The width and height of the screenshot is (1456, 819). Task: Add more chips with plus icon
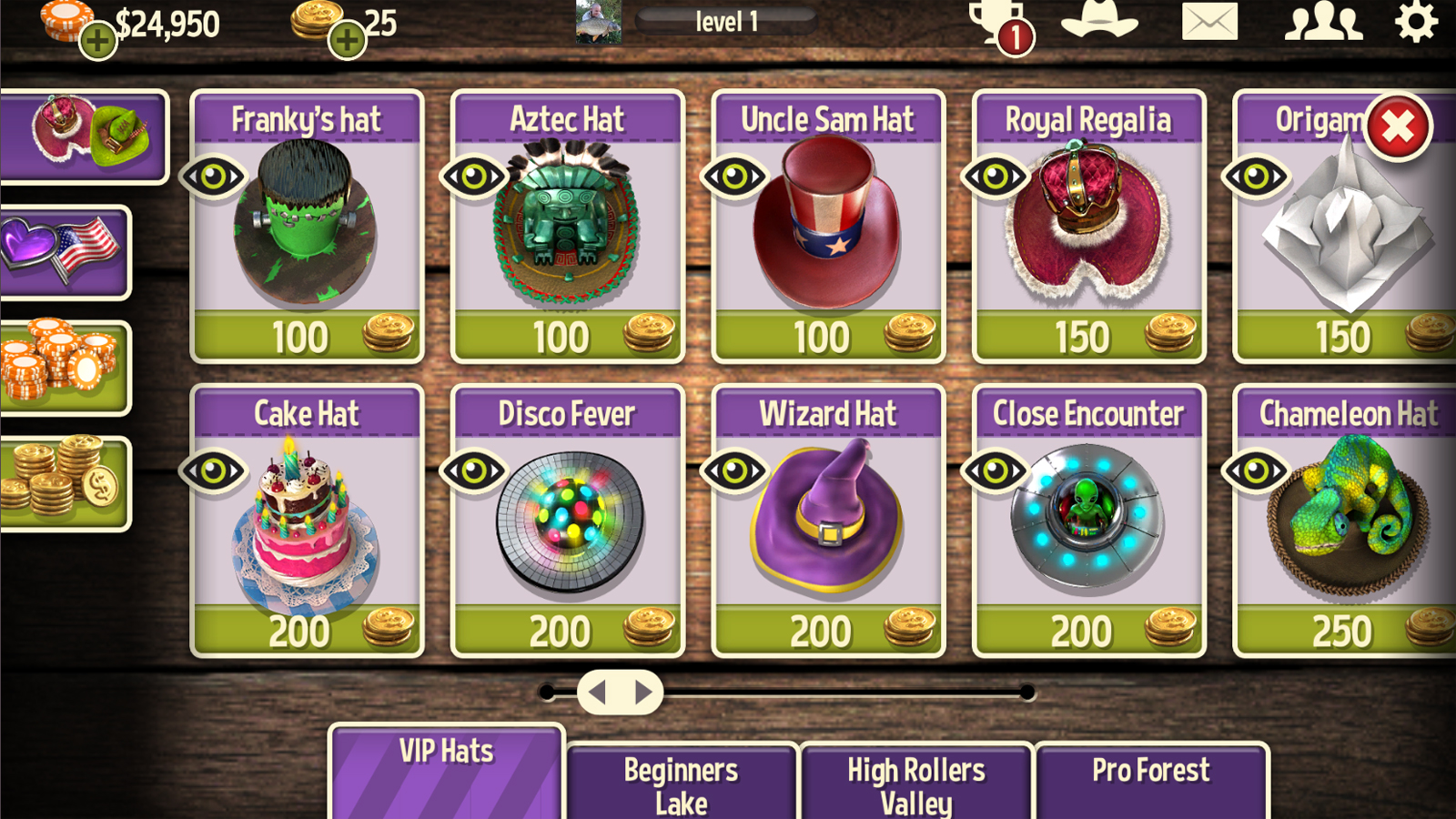97,40
